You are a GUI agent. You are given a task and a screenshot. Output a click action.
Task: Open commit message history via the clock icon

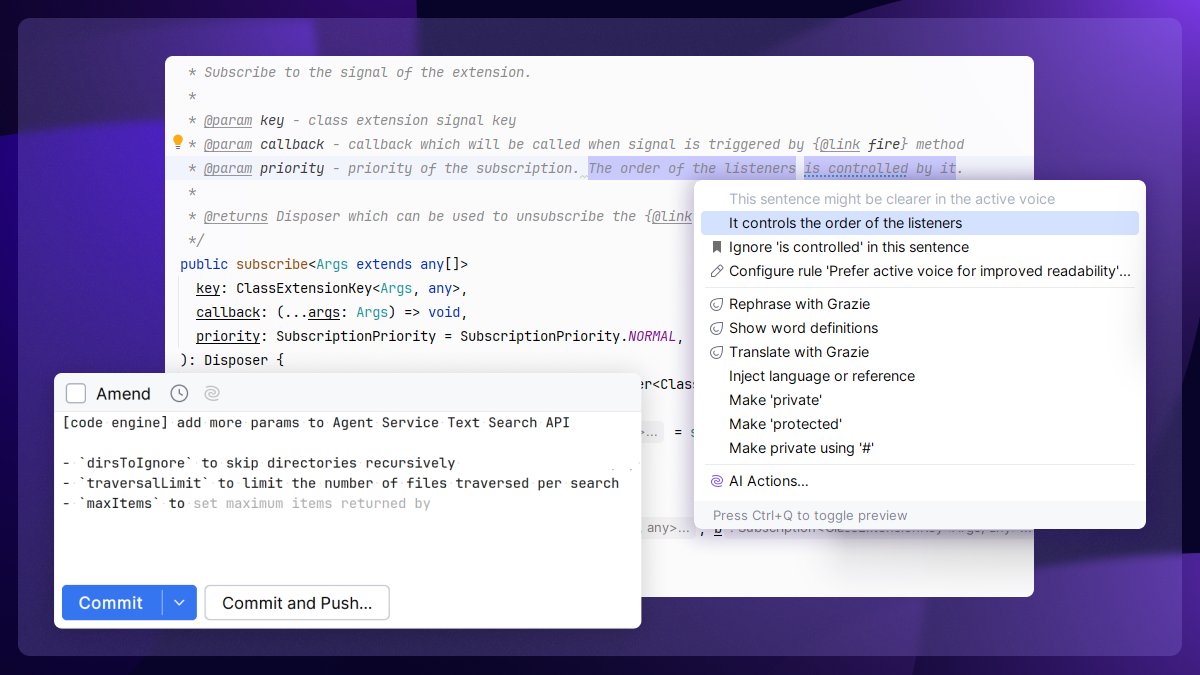click(179, 393)
